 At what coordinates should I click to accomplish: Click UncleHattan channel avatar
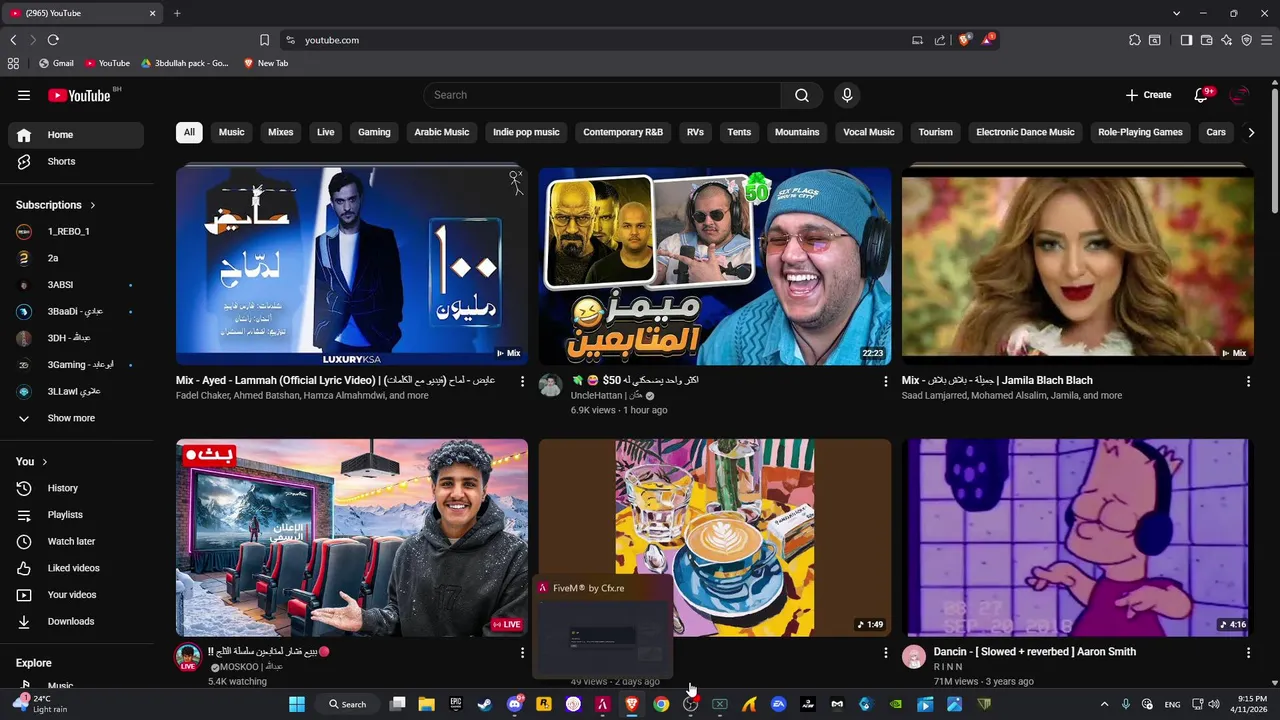coord(551,386)
